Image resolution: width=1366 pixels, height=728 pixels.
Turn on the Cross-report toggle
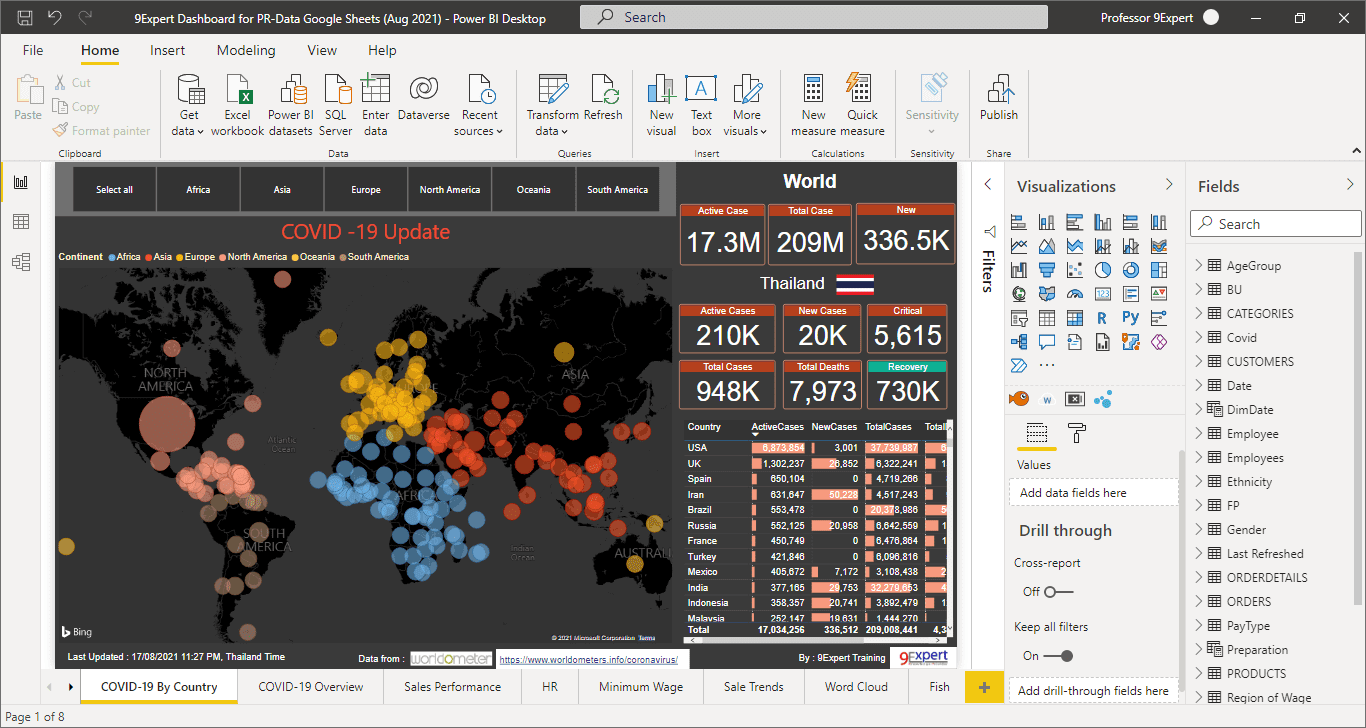(x=1057, y=592)
